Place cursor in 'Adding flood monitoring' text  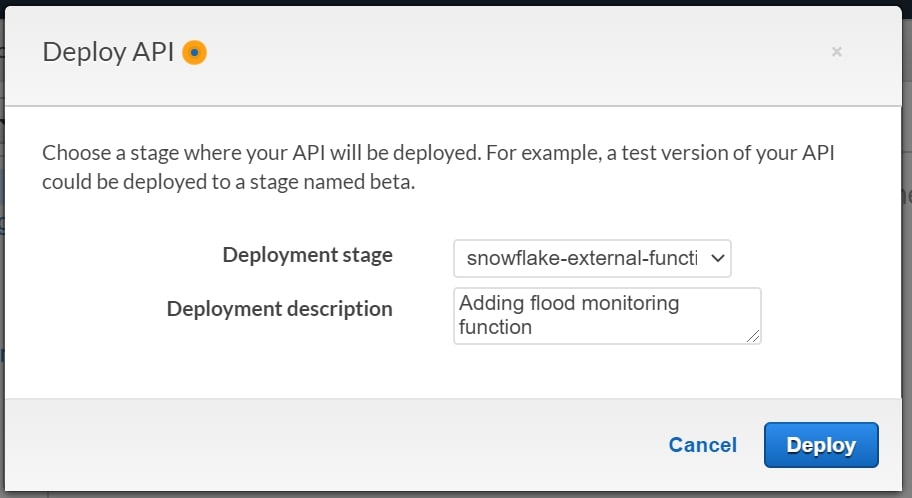click(569, 303)
